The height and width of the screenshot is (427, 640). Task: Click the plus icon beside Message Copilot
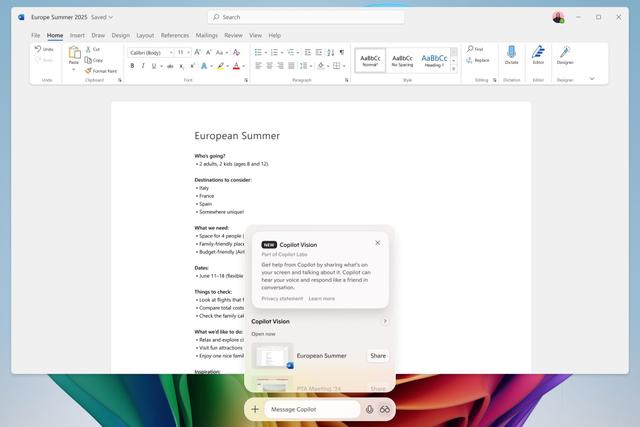tap(256, 409)
